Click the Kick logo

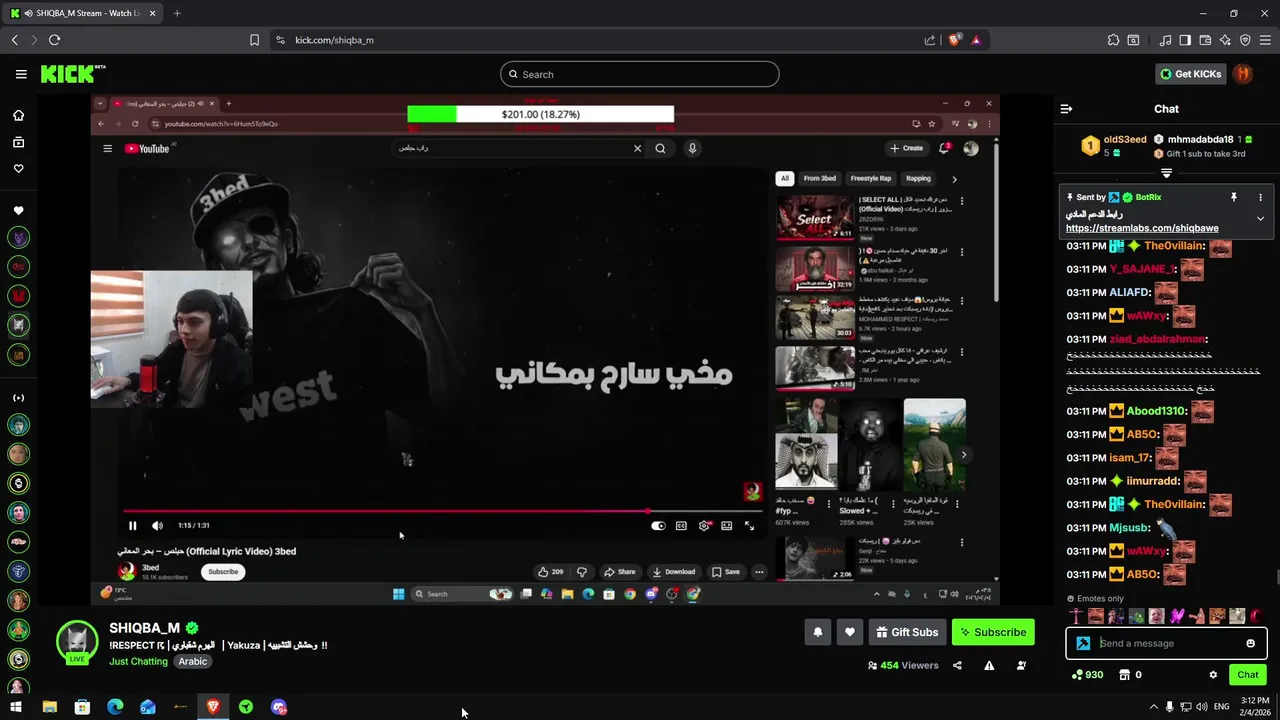point(72,74)
